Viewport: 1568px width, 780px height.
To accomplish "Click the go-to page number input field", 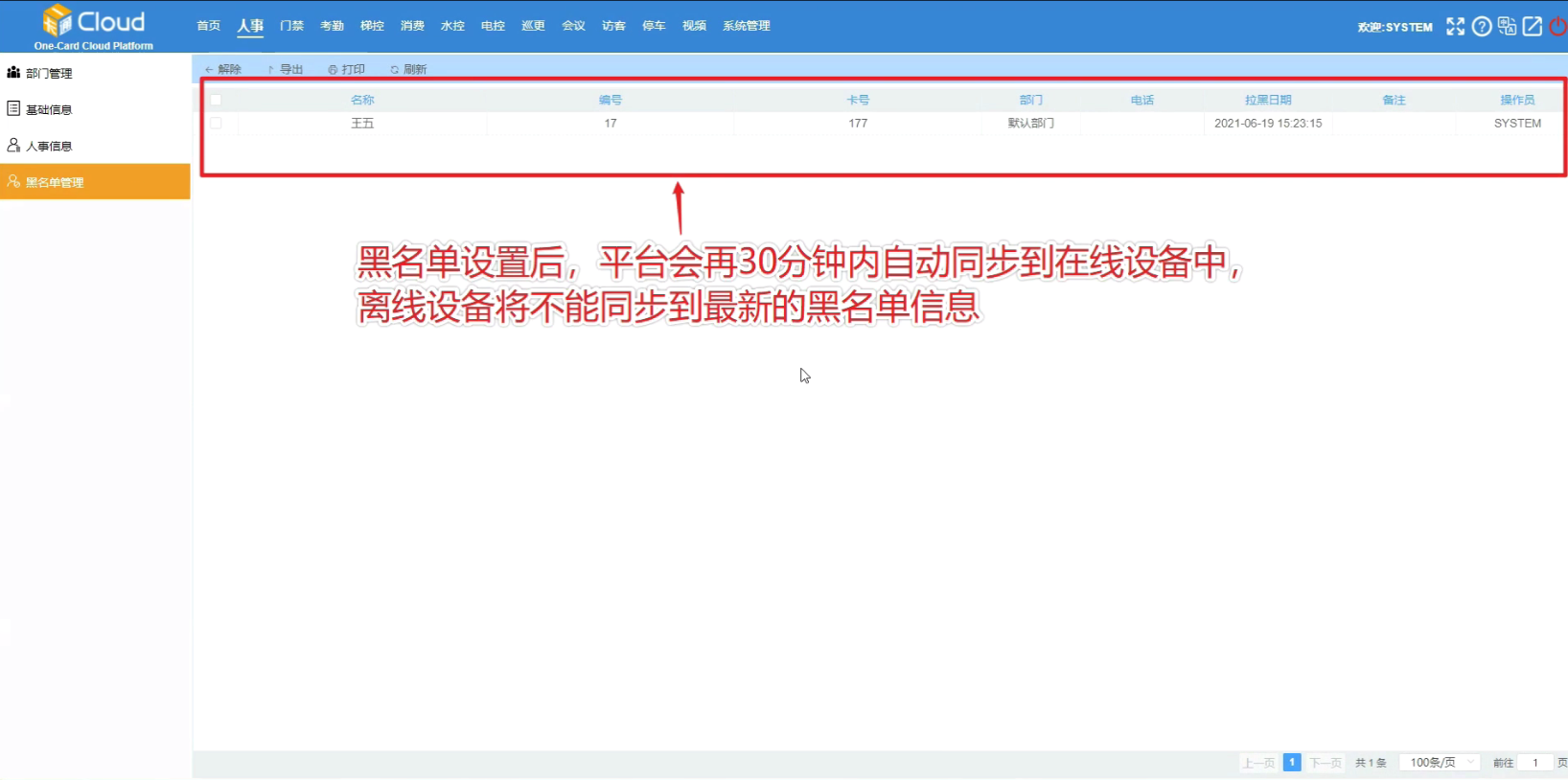I will [x=1535, y=763].
